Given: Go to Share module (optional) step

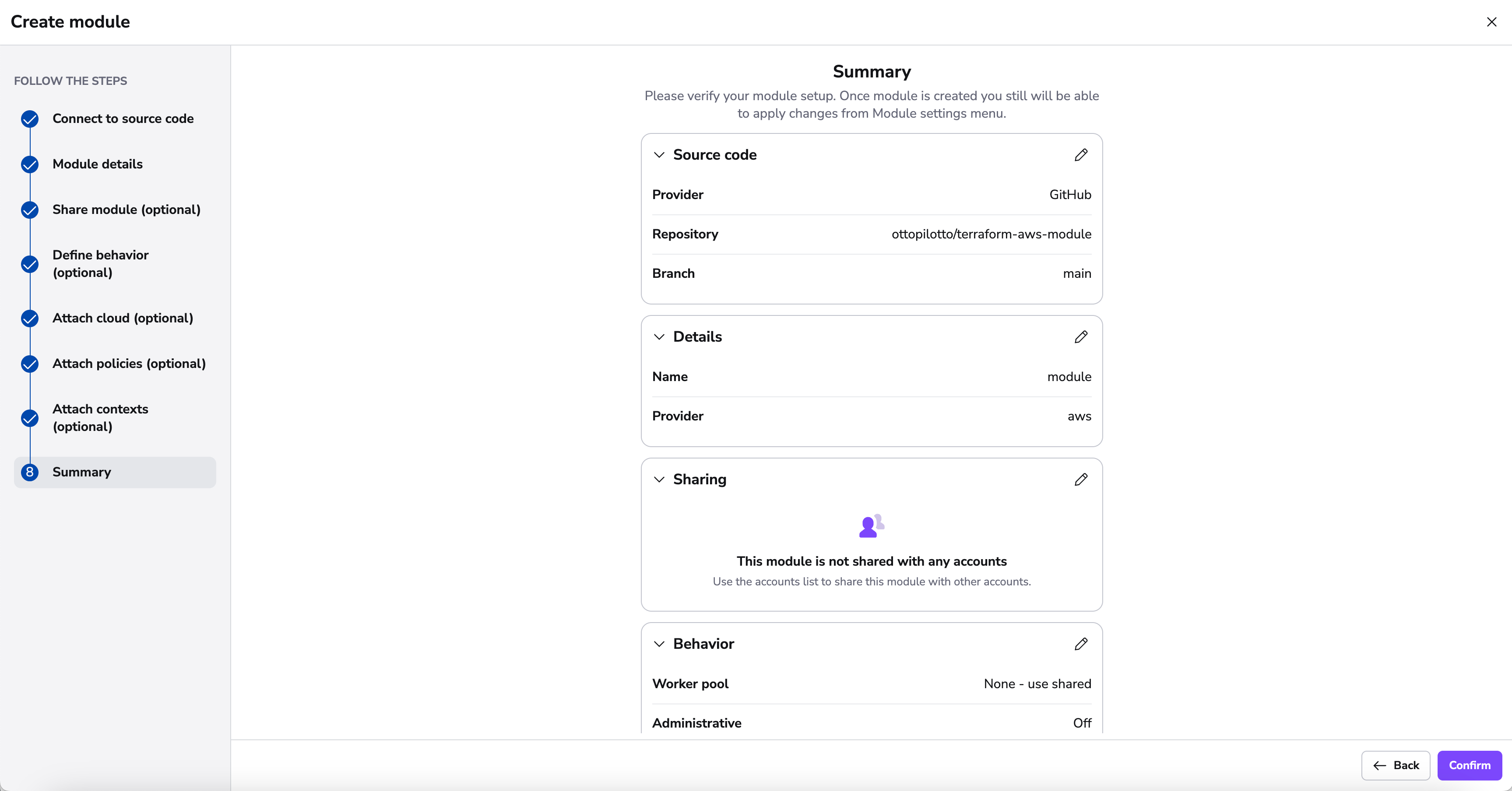Looking at the screenshot, I should pos(126,210).
